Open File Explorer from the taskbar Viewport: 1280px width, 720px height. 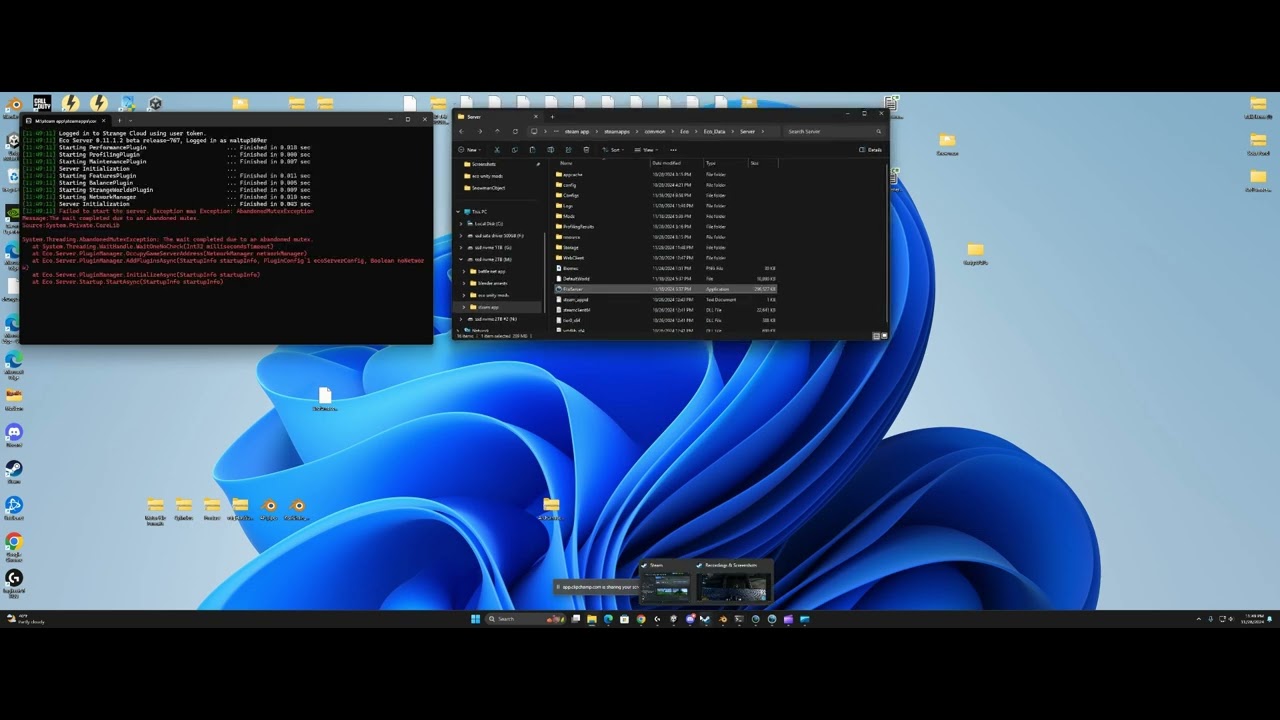(592, 619)
